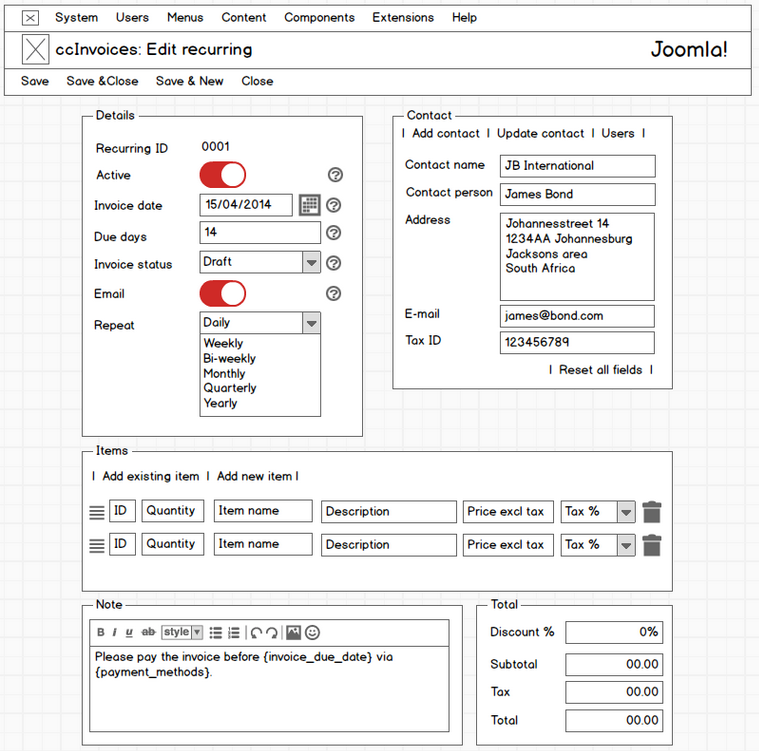Click the Discount % input field
Screen dimensions: 759x751
point(614,632)
